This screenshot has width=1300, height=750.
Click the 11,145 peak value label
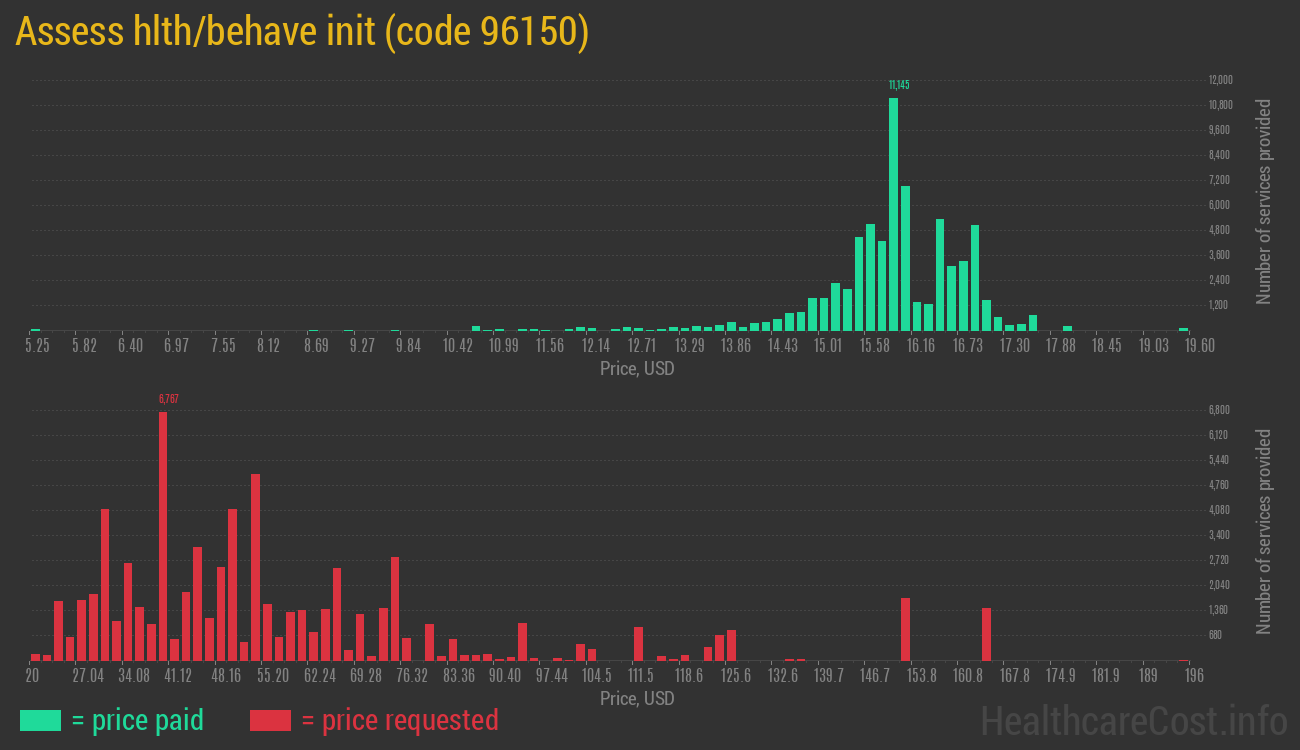(x=899, y=85)
